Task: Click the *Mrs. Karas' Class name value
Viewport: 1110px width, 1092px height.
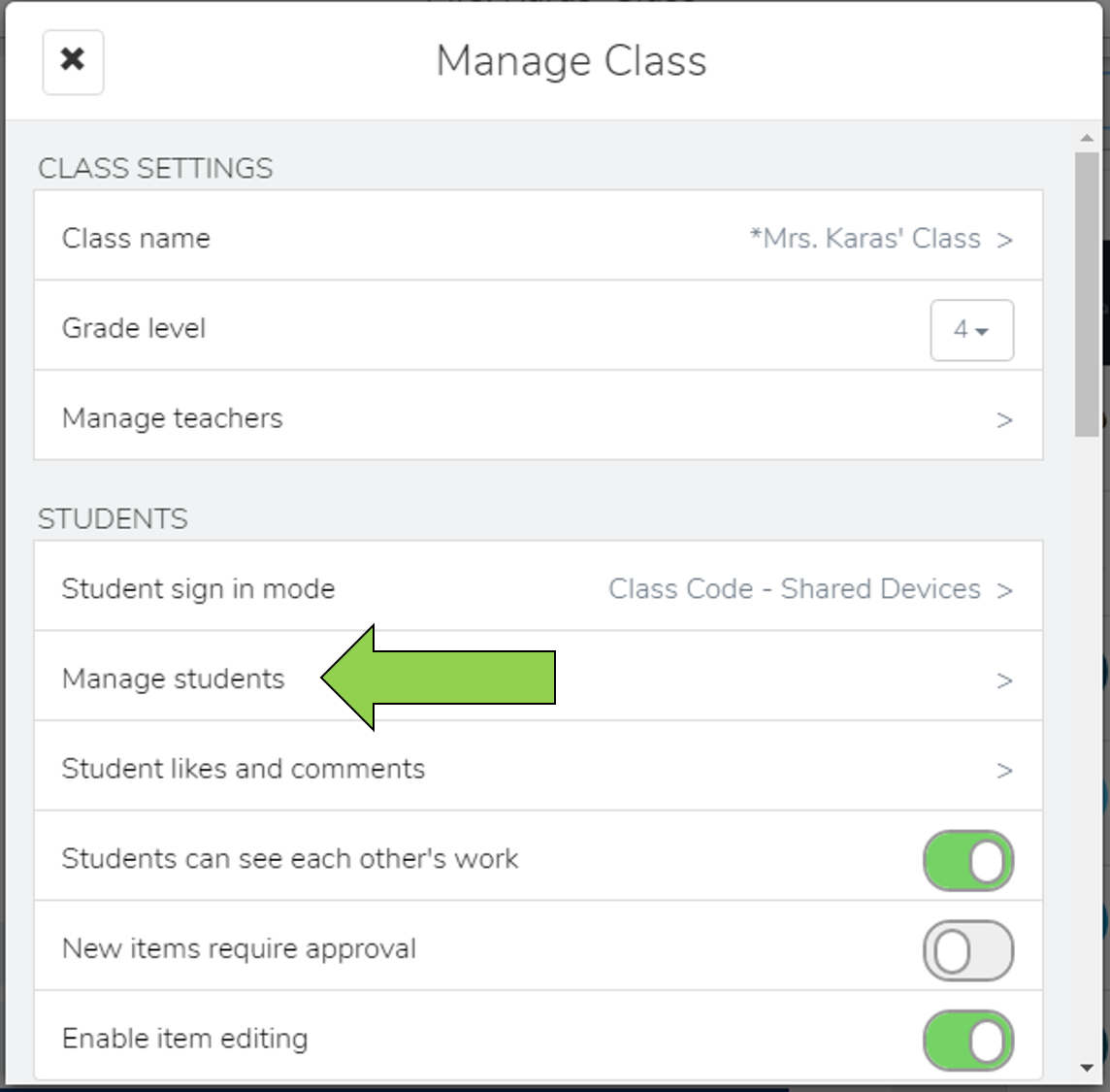Action: (865, 239)
